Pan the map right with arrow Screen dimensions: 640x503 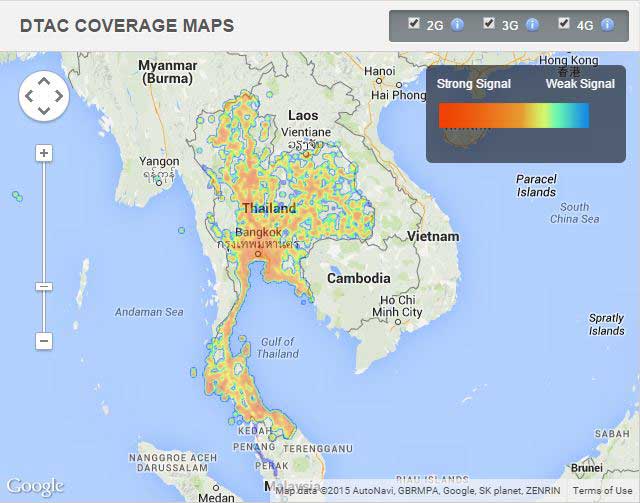[59, 96]
